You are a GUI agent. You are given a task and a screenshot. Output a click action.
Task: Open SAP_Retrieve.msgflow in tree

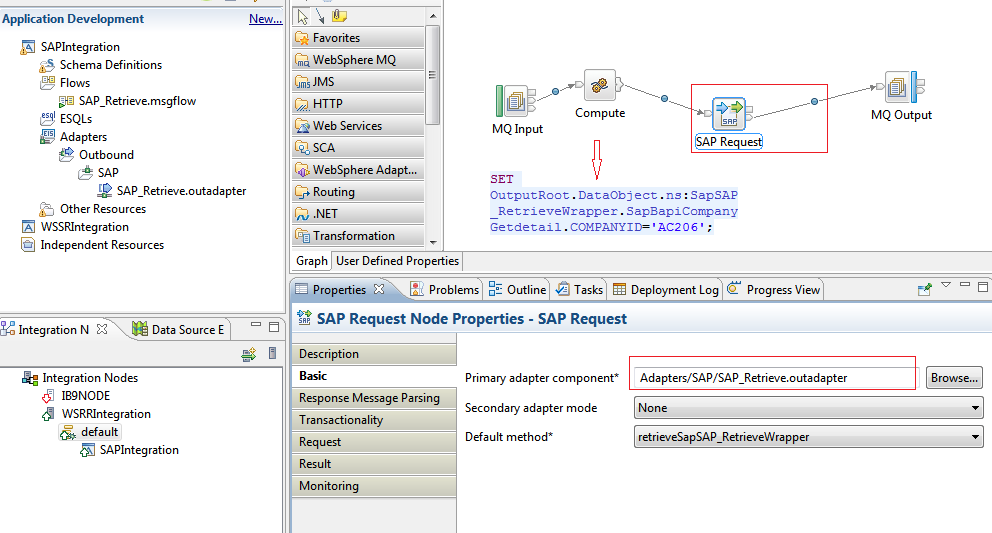(137, 101)
